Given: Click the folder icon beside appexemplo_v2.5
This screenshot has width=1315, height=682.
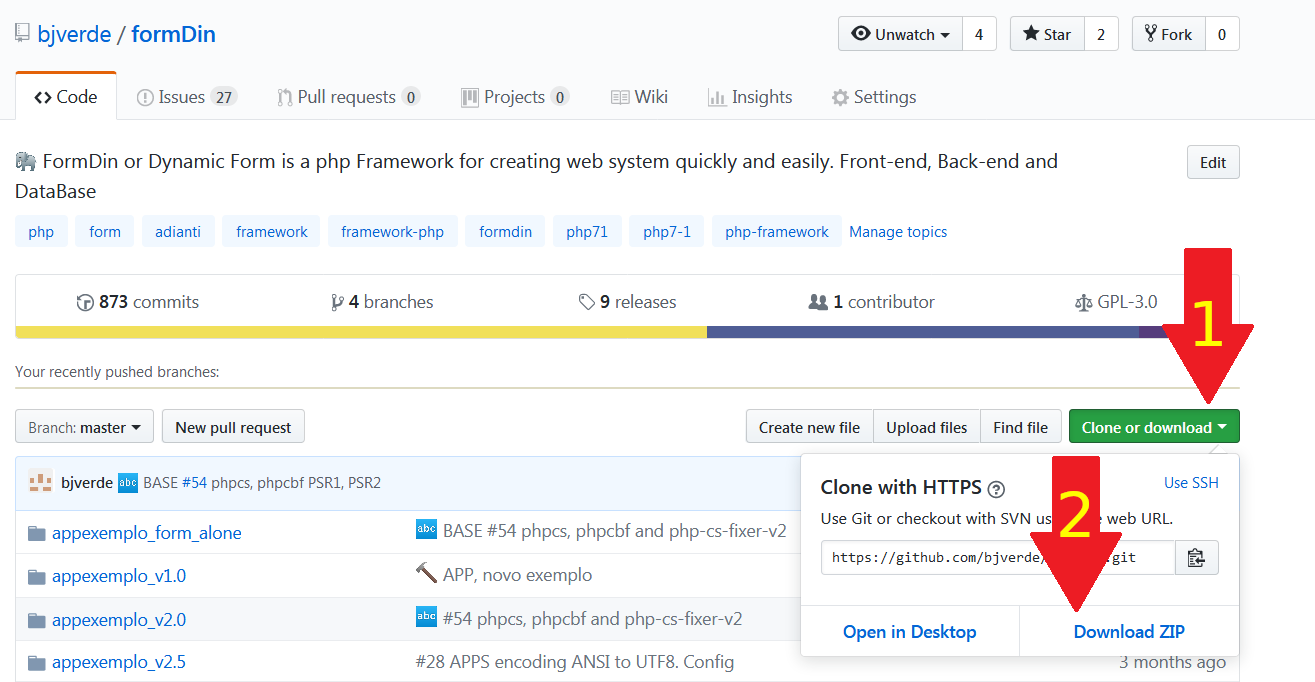Looking at the screenshot, I should pos(37,663).
